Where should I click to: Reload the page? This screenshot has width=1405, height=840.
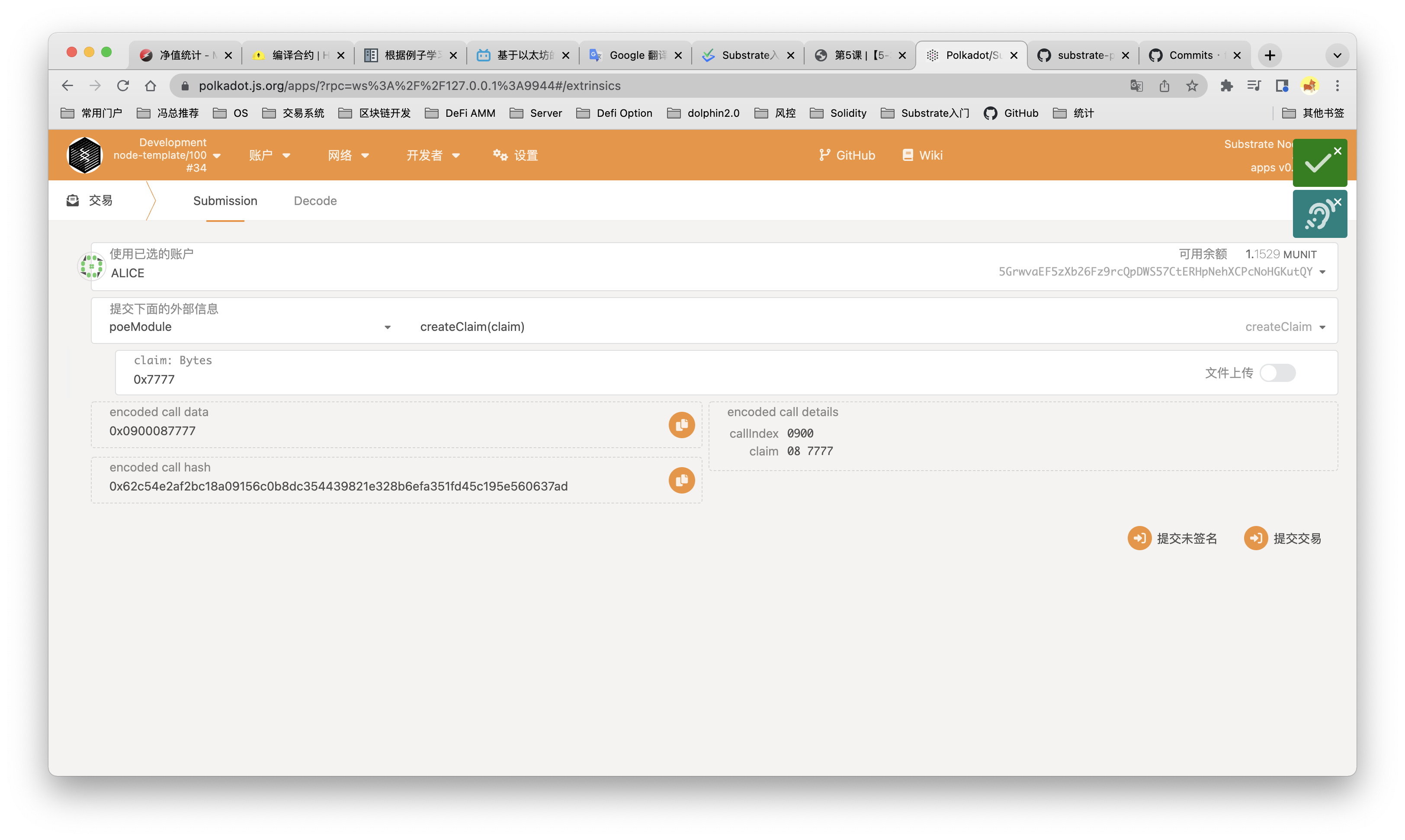(x=123, y=86)
